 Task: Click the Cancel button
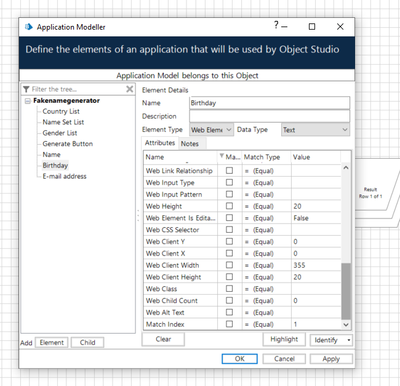click(284, 359)
